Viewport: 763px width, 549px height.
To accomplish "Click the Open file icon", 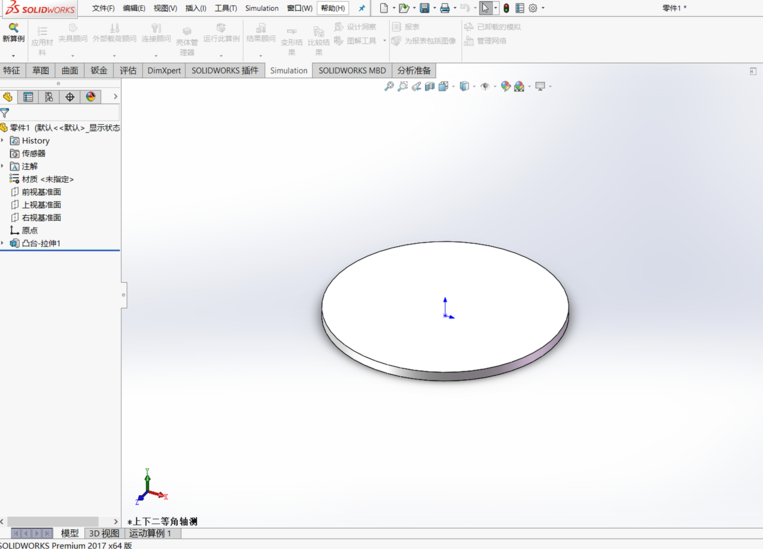I will coord(403,8).
